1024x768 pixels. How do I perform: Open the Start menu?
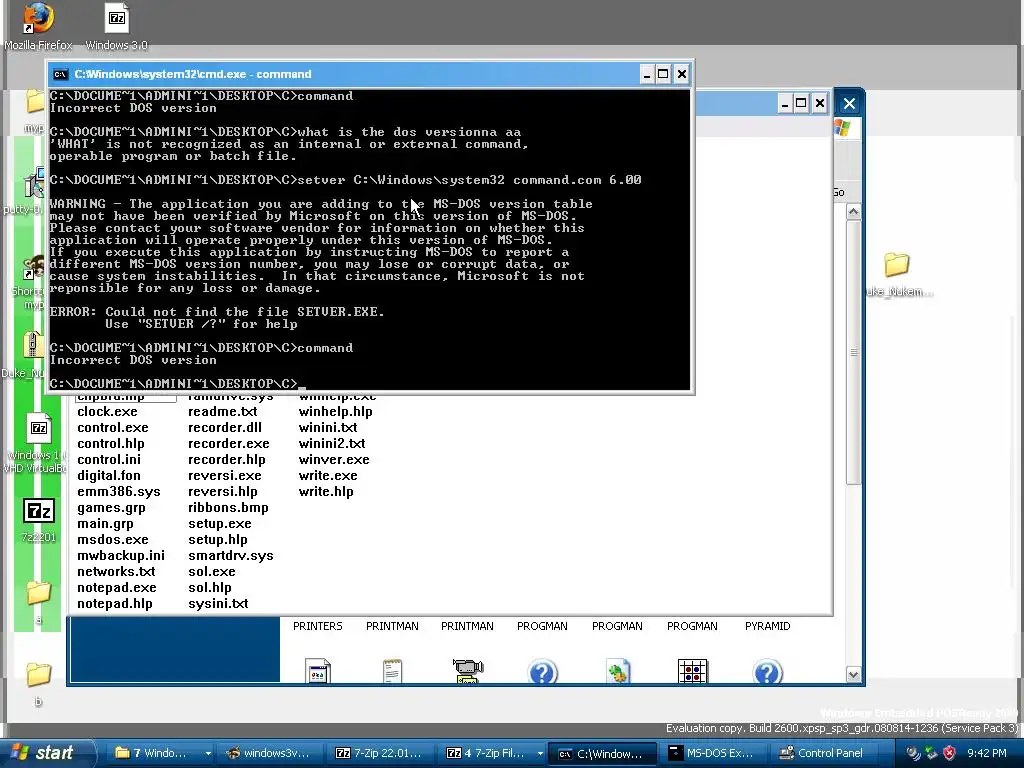point(46,753)
